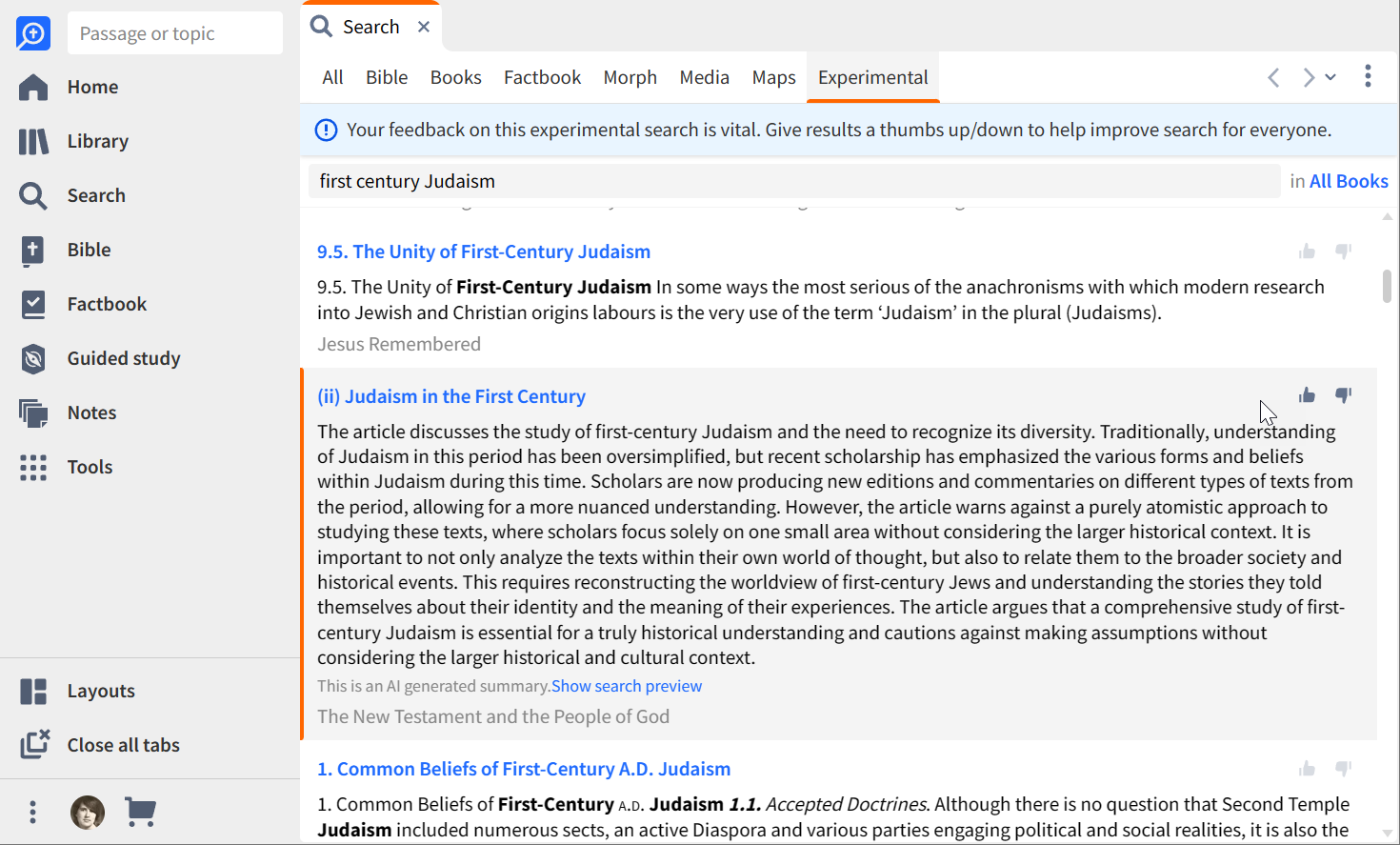Click the Guided study label

point(124,358)
